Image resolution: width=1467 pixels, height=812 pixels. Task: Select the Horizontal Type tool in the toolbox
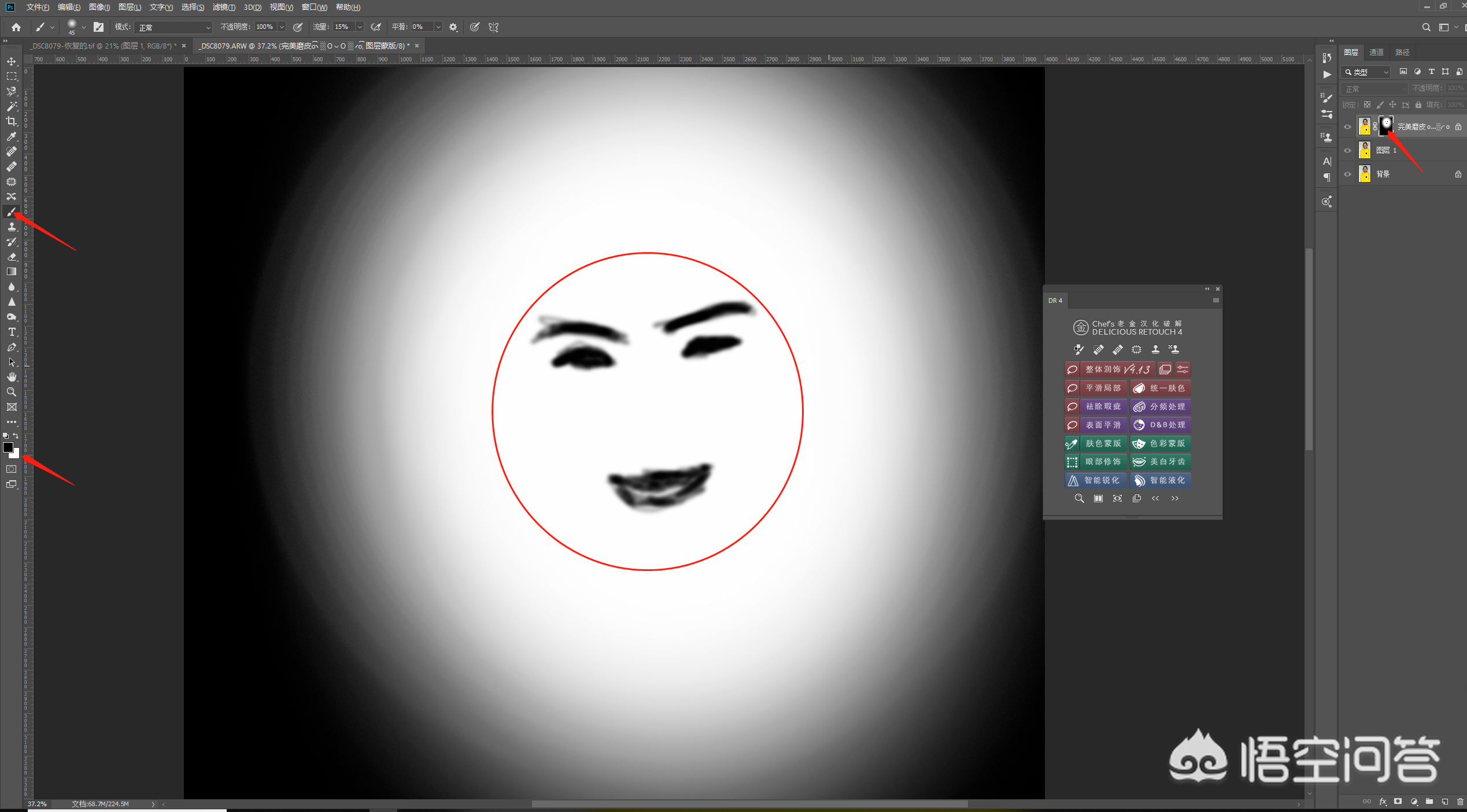click(x=12, y=332)
